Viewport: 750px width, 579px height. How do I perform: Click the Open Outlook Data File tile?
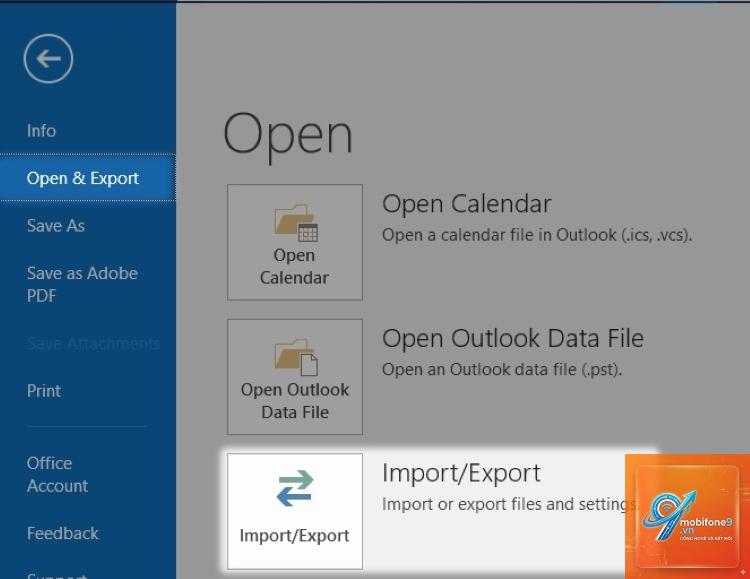tap(295, 377)
